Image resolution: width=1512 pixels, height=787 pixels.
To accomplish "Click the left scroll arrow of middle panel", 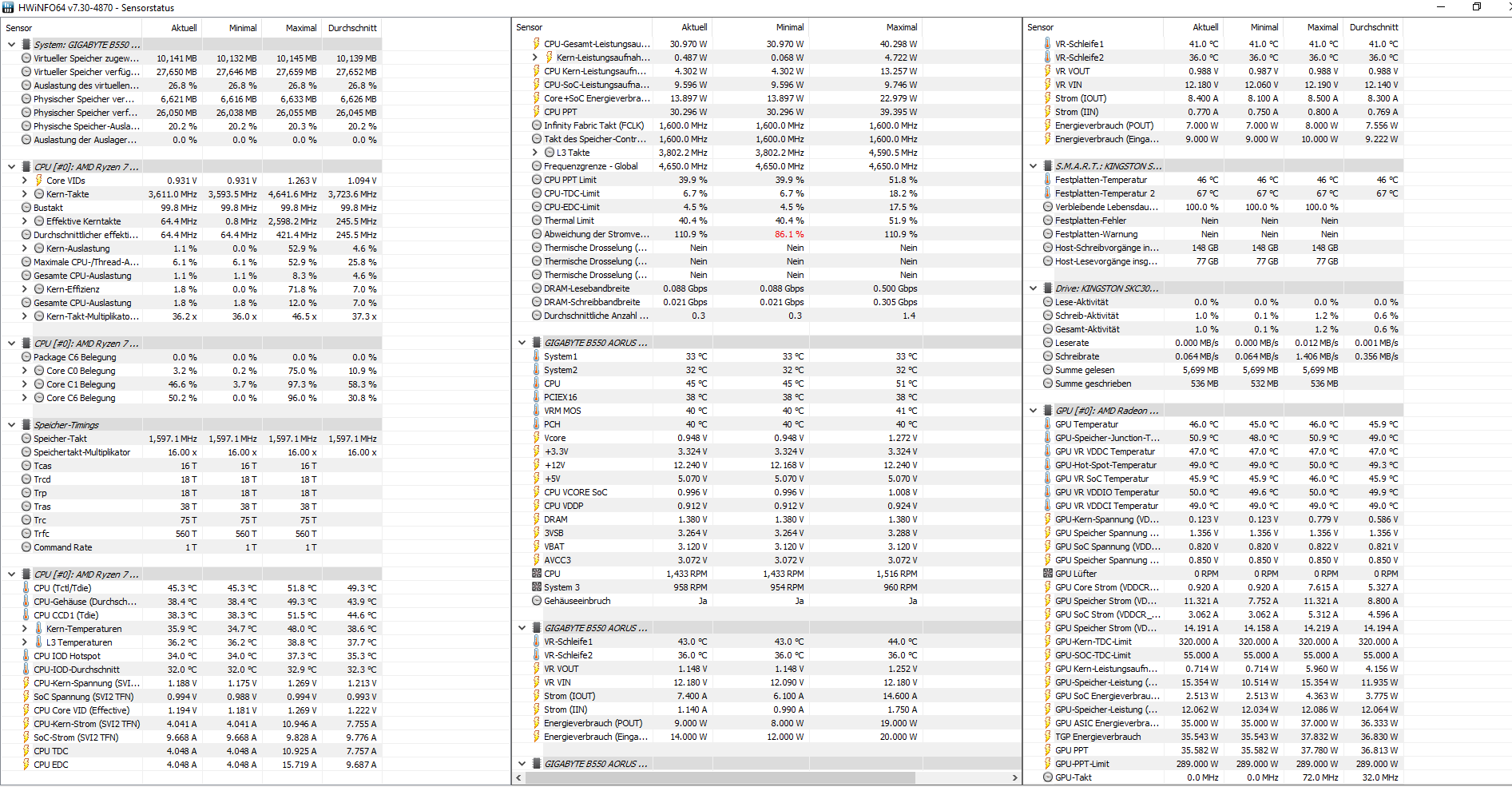I will point(518,777).
